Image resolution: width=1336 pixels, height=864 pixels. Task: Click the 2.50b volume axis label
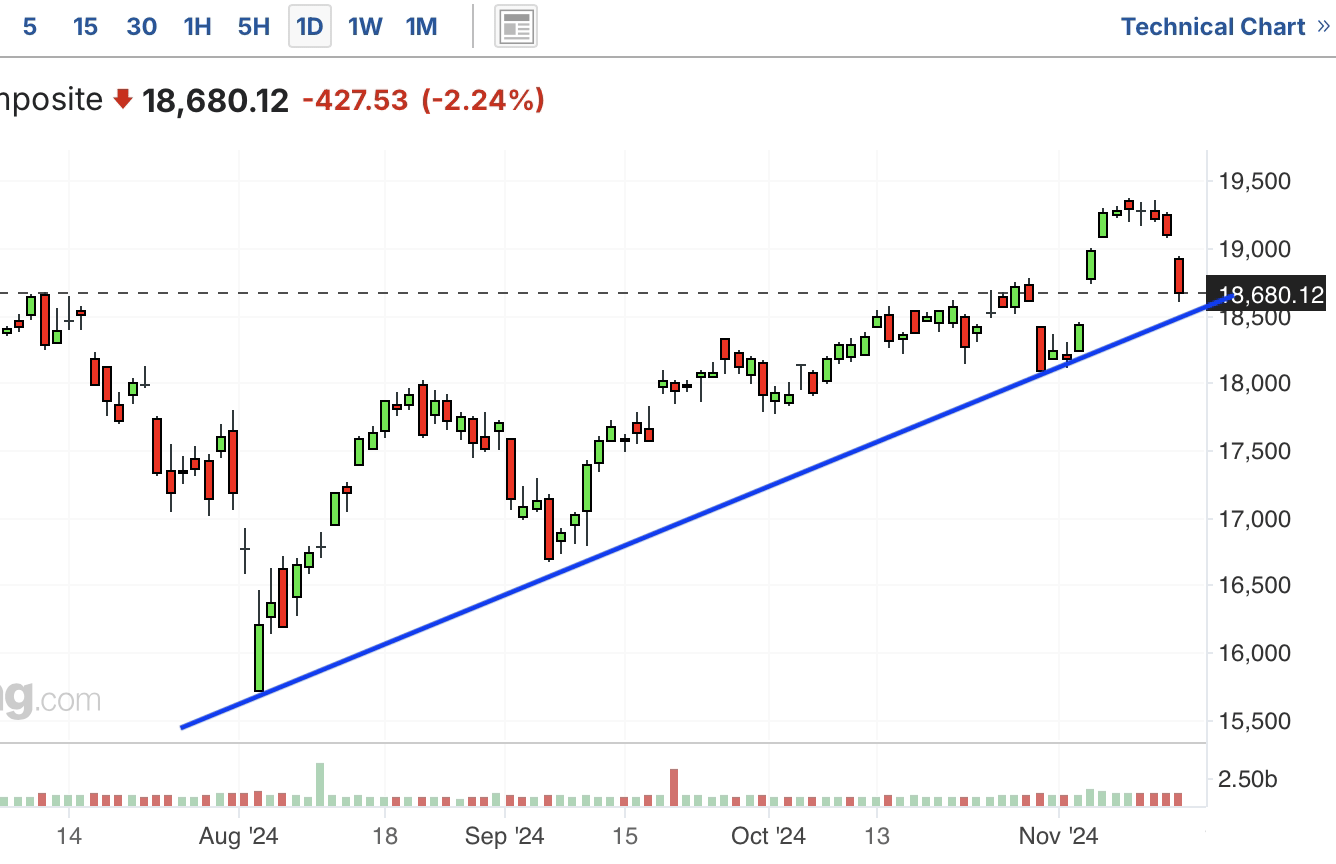[x=1248, y=779]
